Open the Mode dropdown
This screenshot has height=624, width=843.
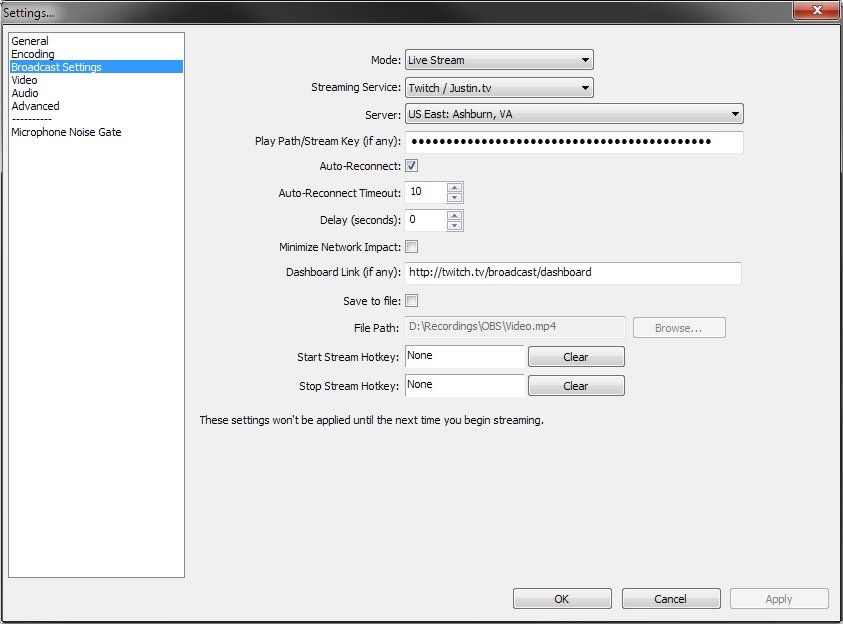click(498, 59)
